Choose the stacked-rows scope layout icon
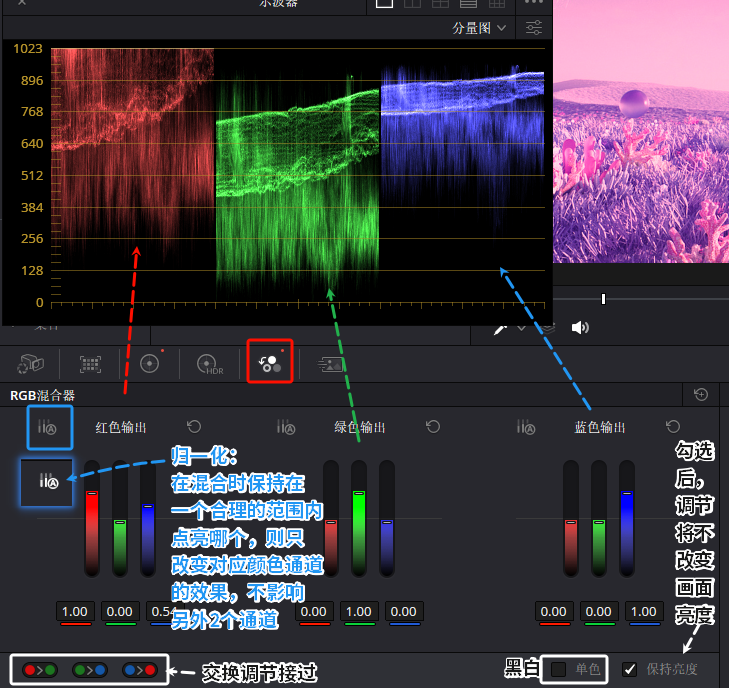 click(468, 3)
